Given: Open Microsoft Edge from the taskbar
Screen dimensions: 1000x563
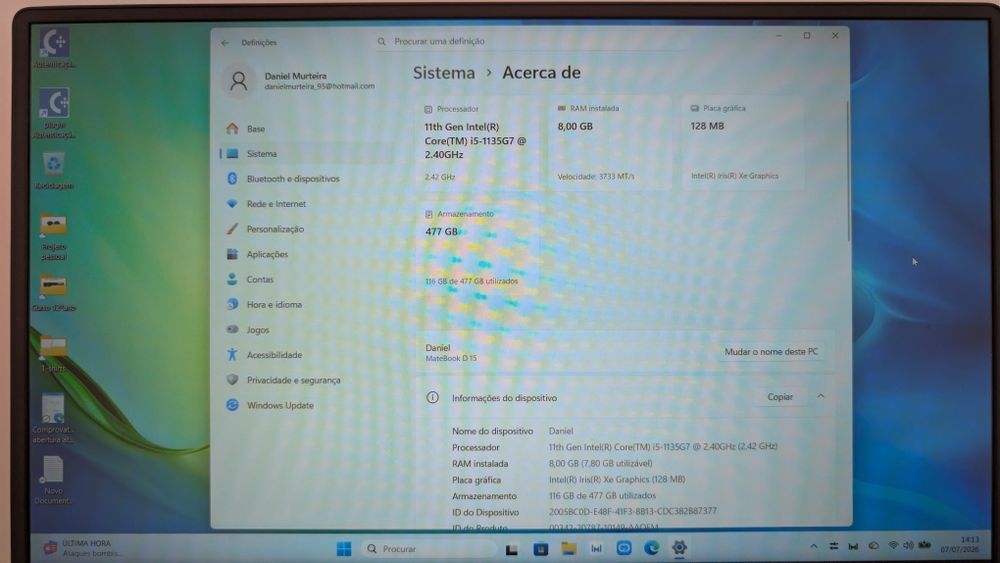Looking at the screenshot, I should point(651,548).
